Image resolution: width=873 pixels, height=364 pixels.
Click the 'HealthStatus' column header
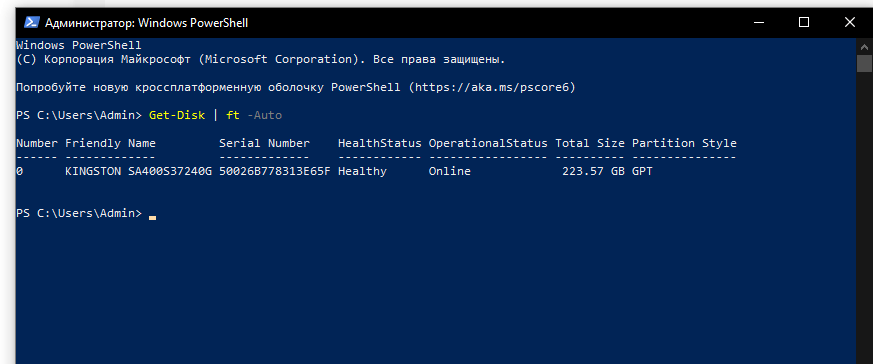coord(380,143)
